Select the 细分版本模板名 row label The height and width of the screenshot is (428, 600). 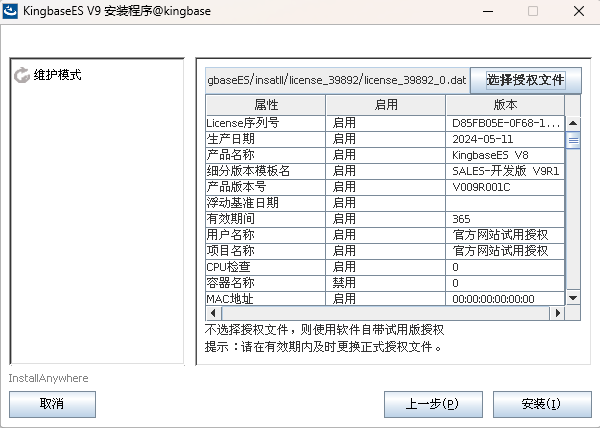248,171
